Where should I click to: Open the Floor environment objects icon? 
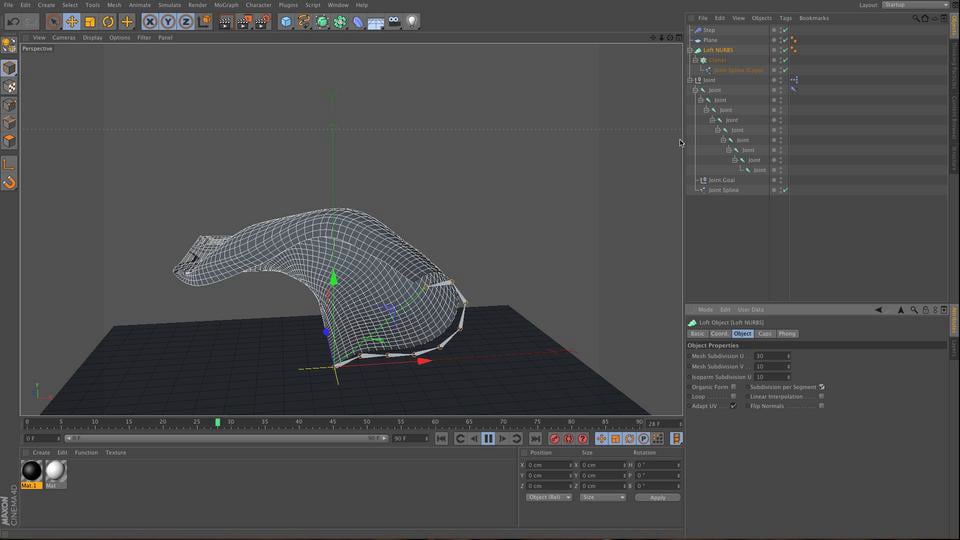click(376, 22)
